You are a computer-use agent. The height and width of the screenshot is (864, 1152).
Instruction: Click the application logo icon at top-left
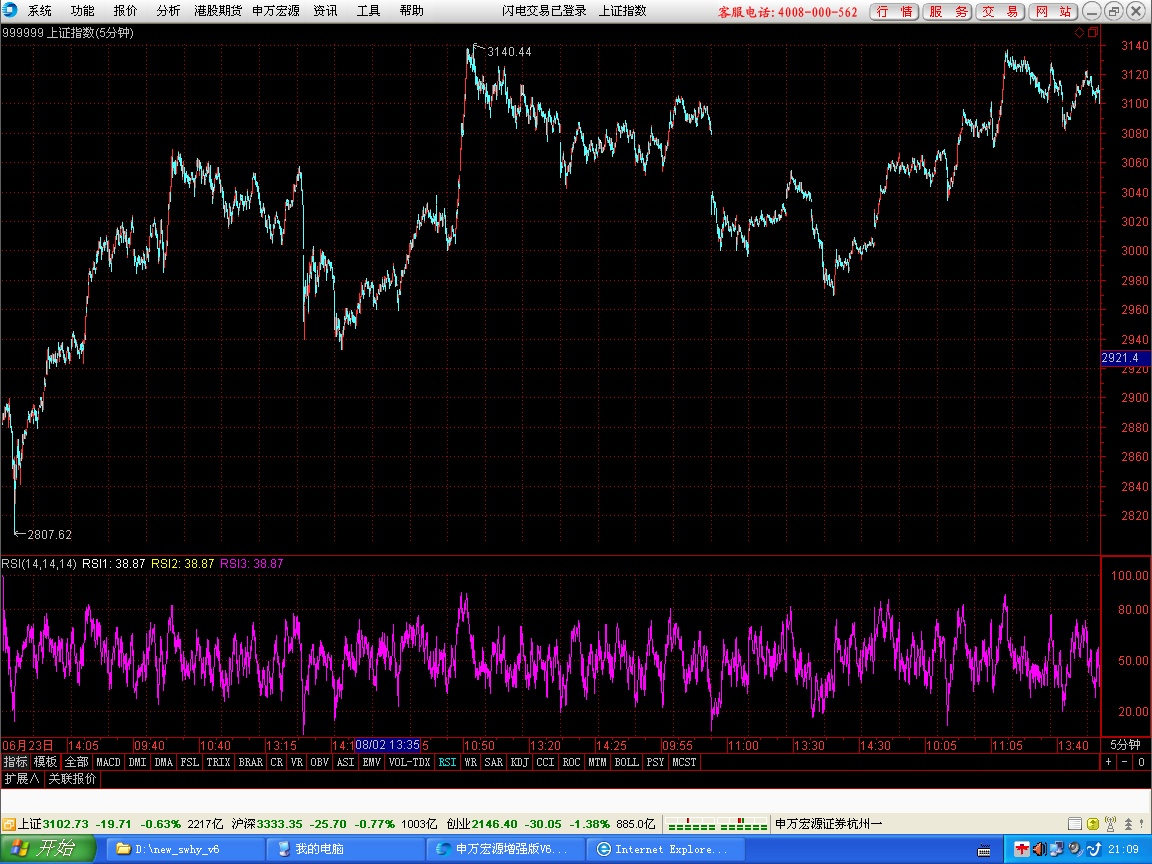click(10, 10)
